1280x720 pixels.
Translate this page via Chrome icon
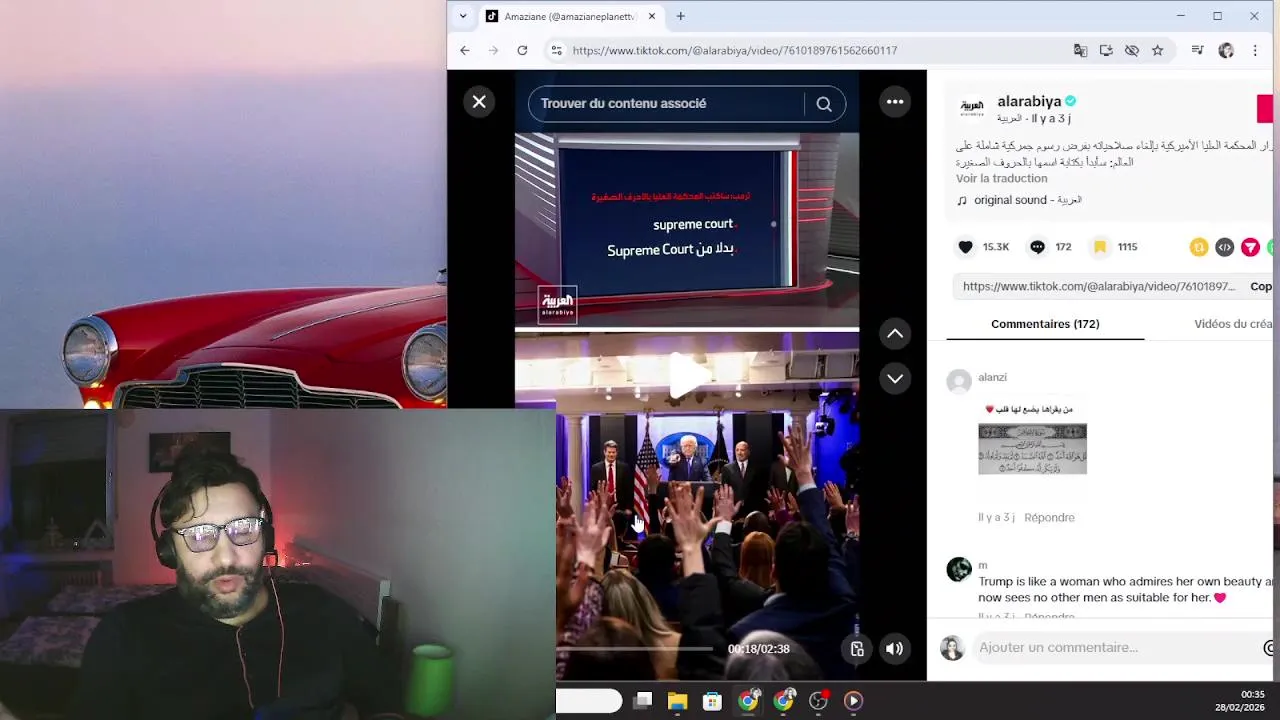1080,50
